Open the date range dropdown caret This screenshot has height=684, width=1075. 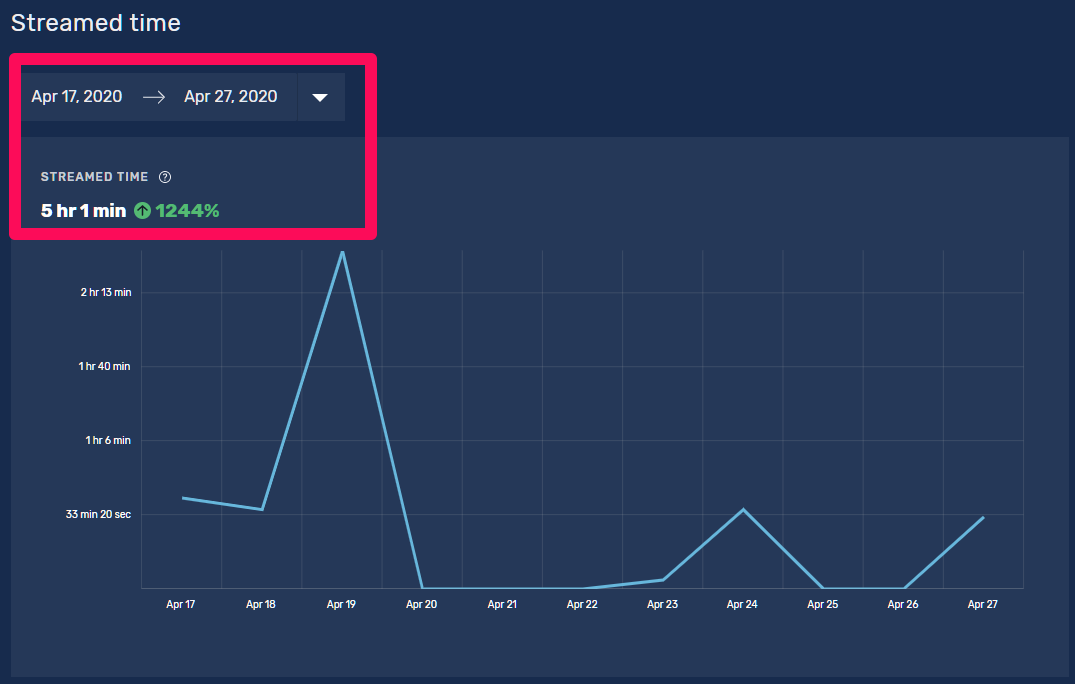point(320,97)
